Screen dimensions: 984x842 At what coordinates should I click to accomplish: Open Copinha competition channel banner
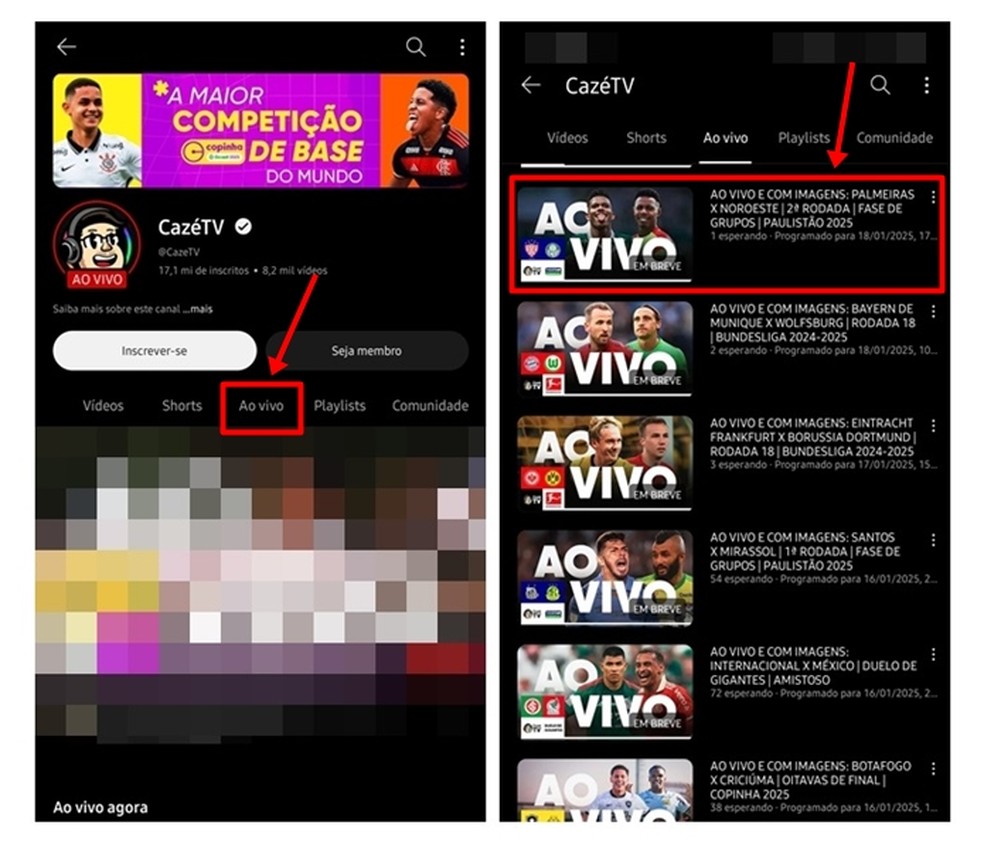tap(260, 131)
